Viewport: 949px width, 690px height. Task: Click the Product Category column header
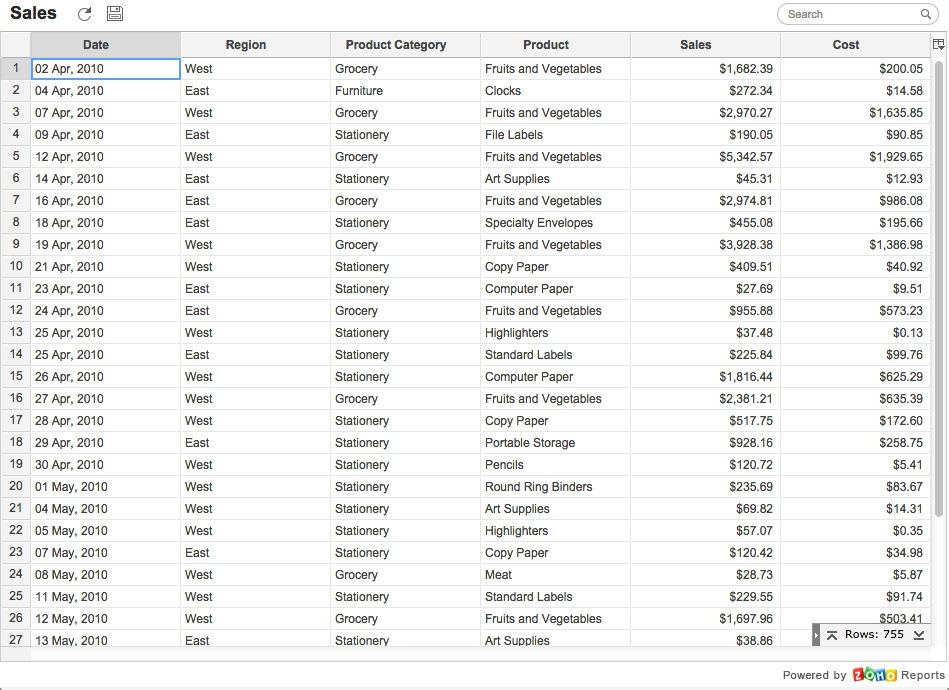click(x=396, y=45)
